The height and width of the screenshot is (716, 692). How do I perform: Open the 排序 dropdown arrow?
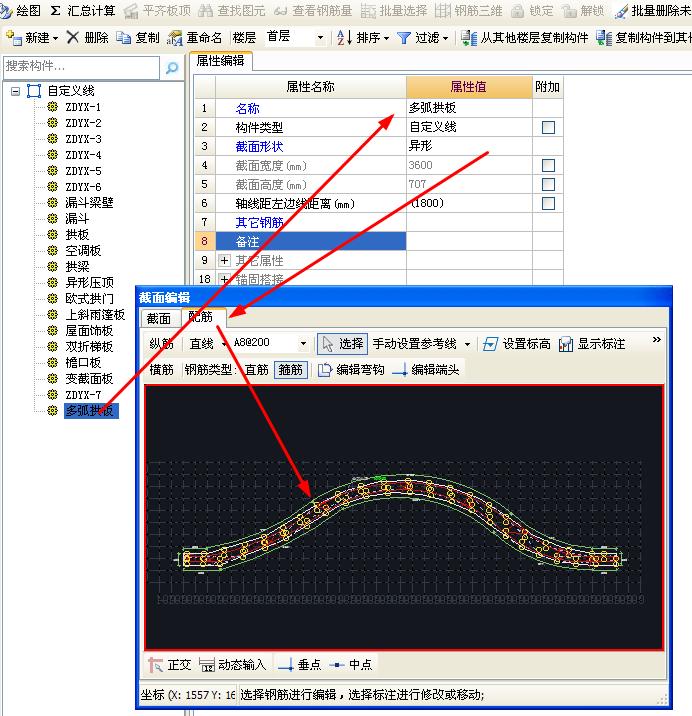click(x=386, y=38)
